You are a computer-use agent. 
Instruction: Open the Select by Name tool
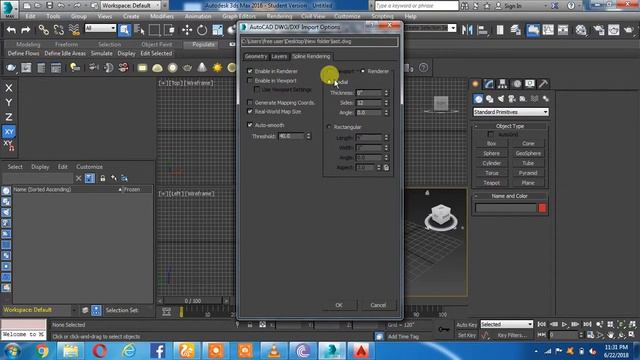tap(139, 30)
